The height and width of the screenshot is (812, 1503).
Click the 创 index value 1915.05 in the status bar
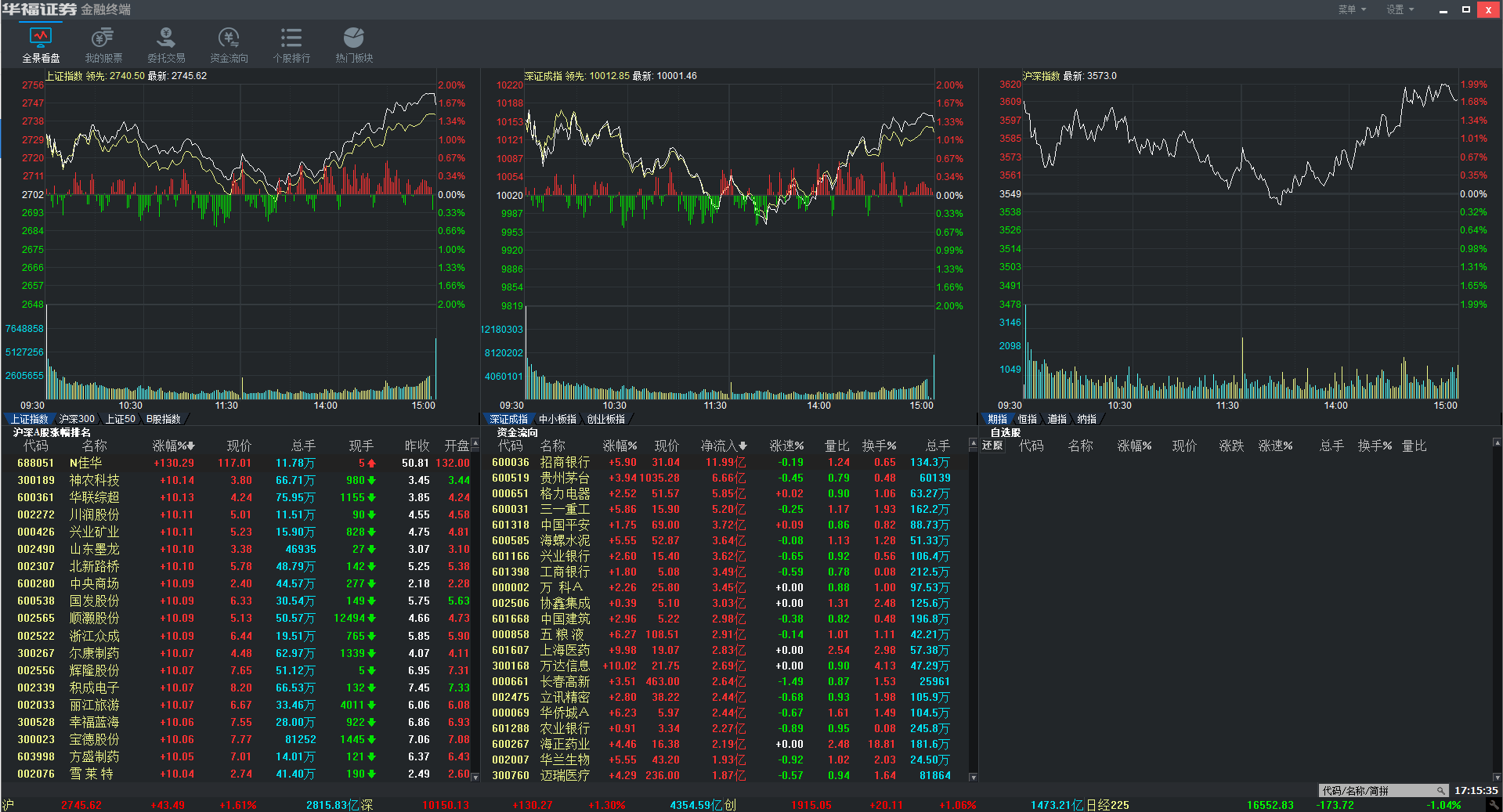click(811, 805)
